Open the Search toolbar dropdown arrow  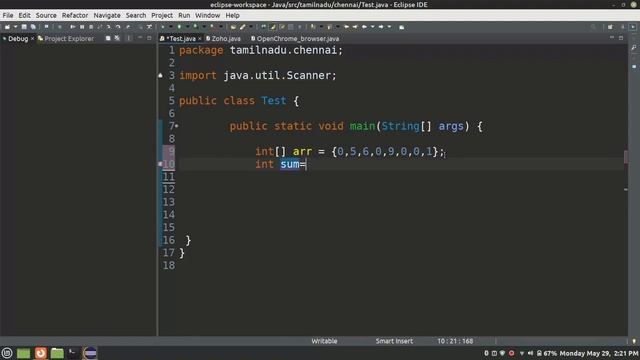coord(251,27)
